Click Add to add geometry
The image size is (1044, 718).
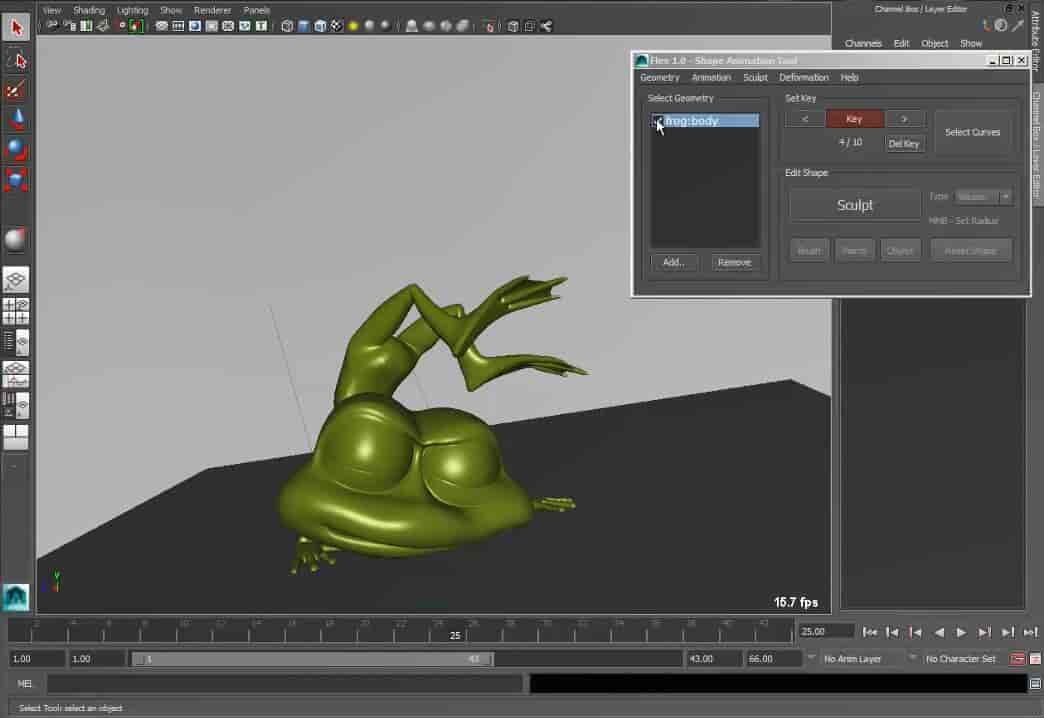(673, 262)
